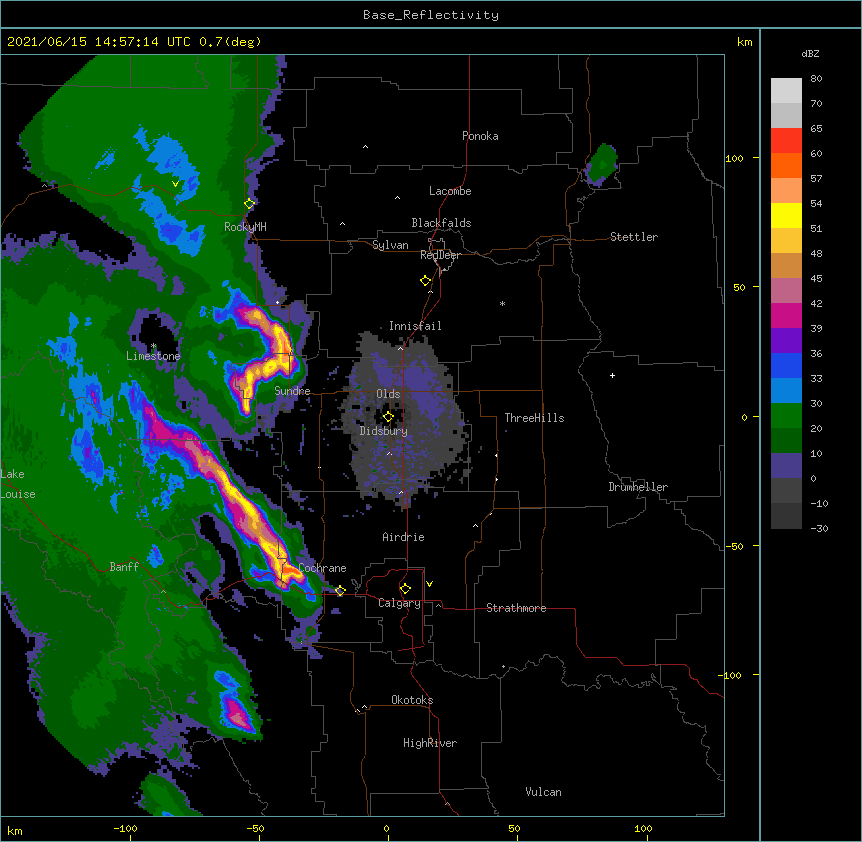Click the Banff label
Screen dimensions: 862x842
pyautogui.click(x=124, y=567)
